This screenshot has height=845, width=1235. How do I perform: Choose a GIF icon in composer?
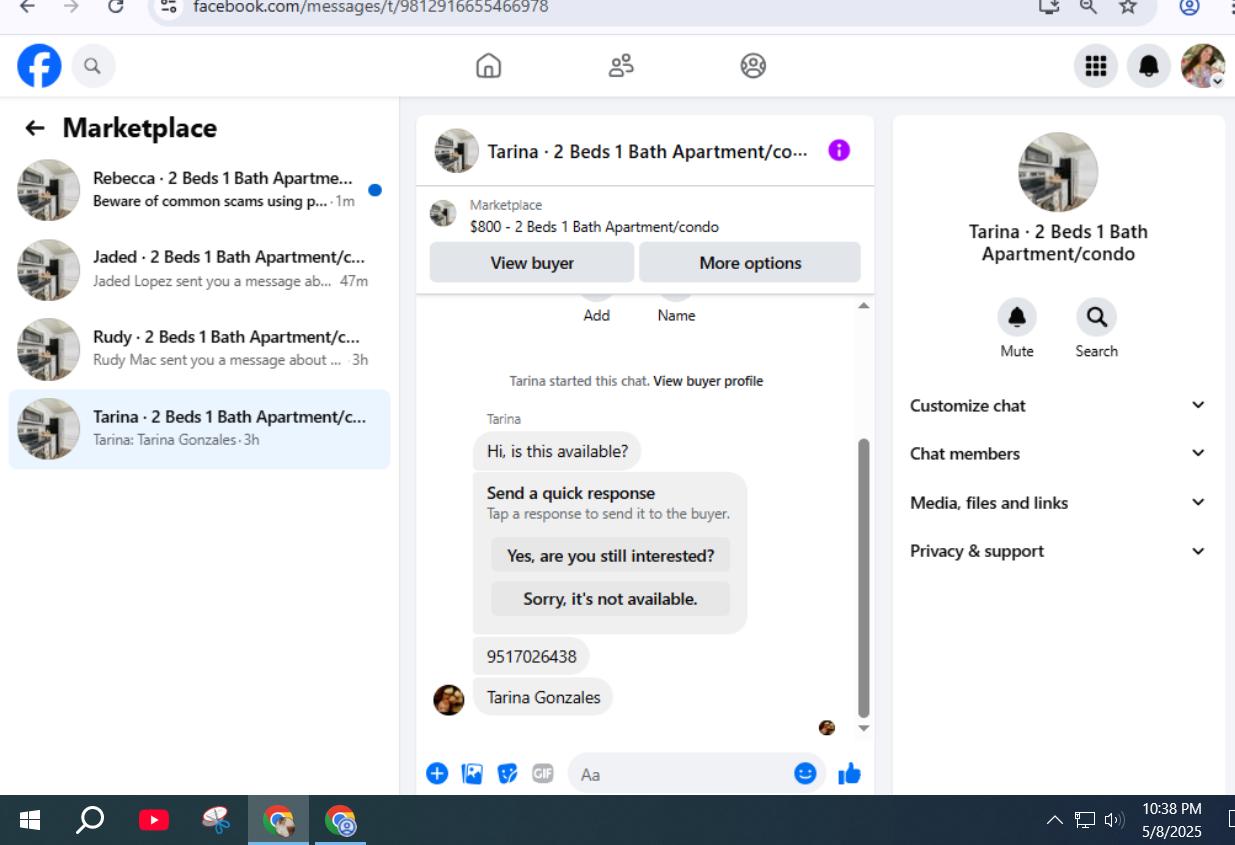(542, 773)
